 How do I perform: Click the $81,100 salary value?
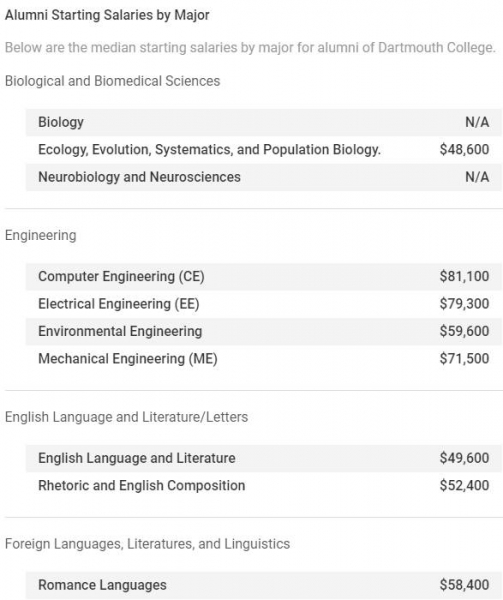[x=464, y=277]
